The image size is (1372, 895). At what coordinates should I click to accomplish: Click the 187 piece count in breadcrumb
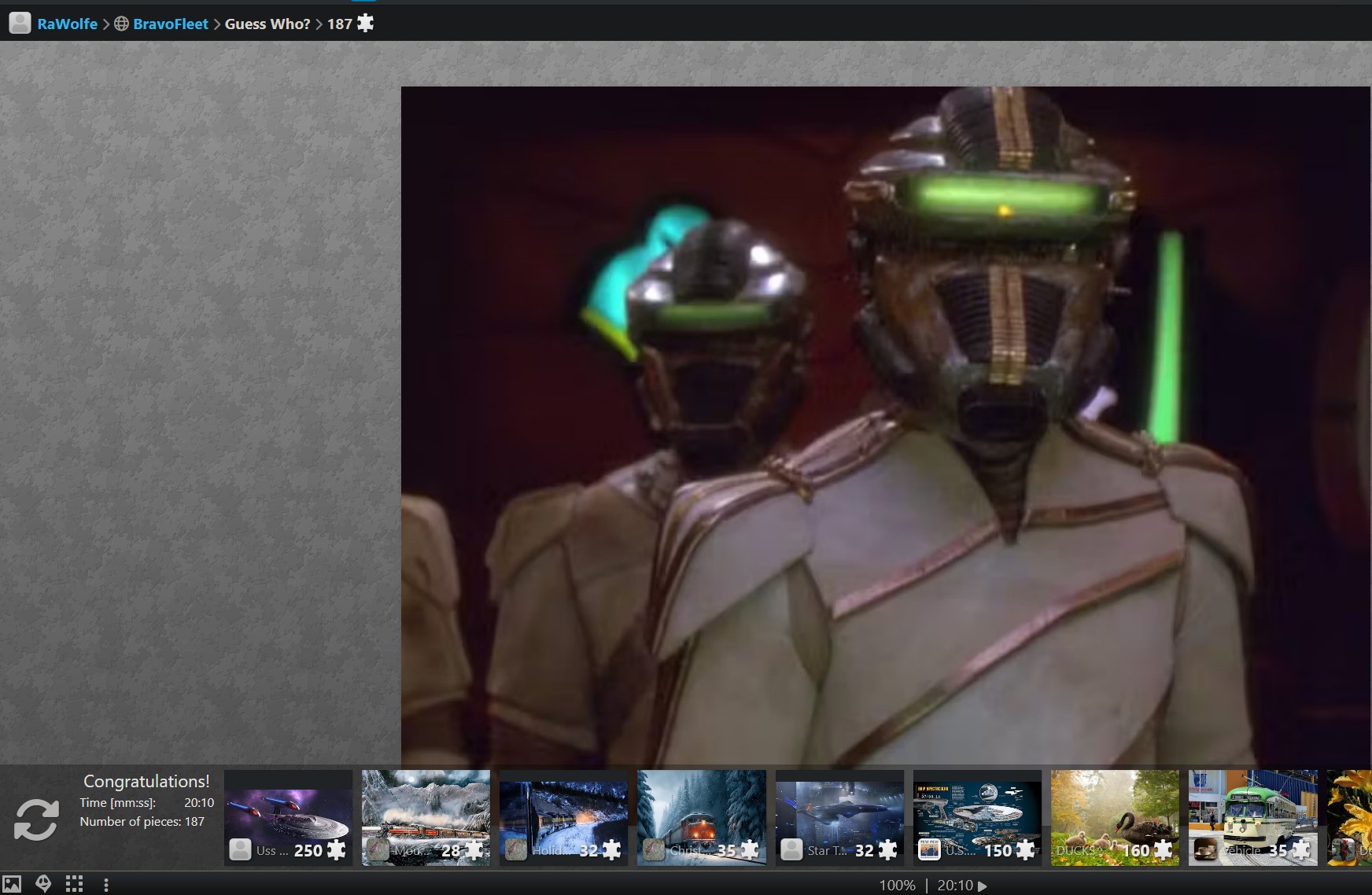coord(339,24)
